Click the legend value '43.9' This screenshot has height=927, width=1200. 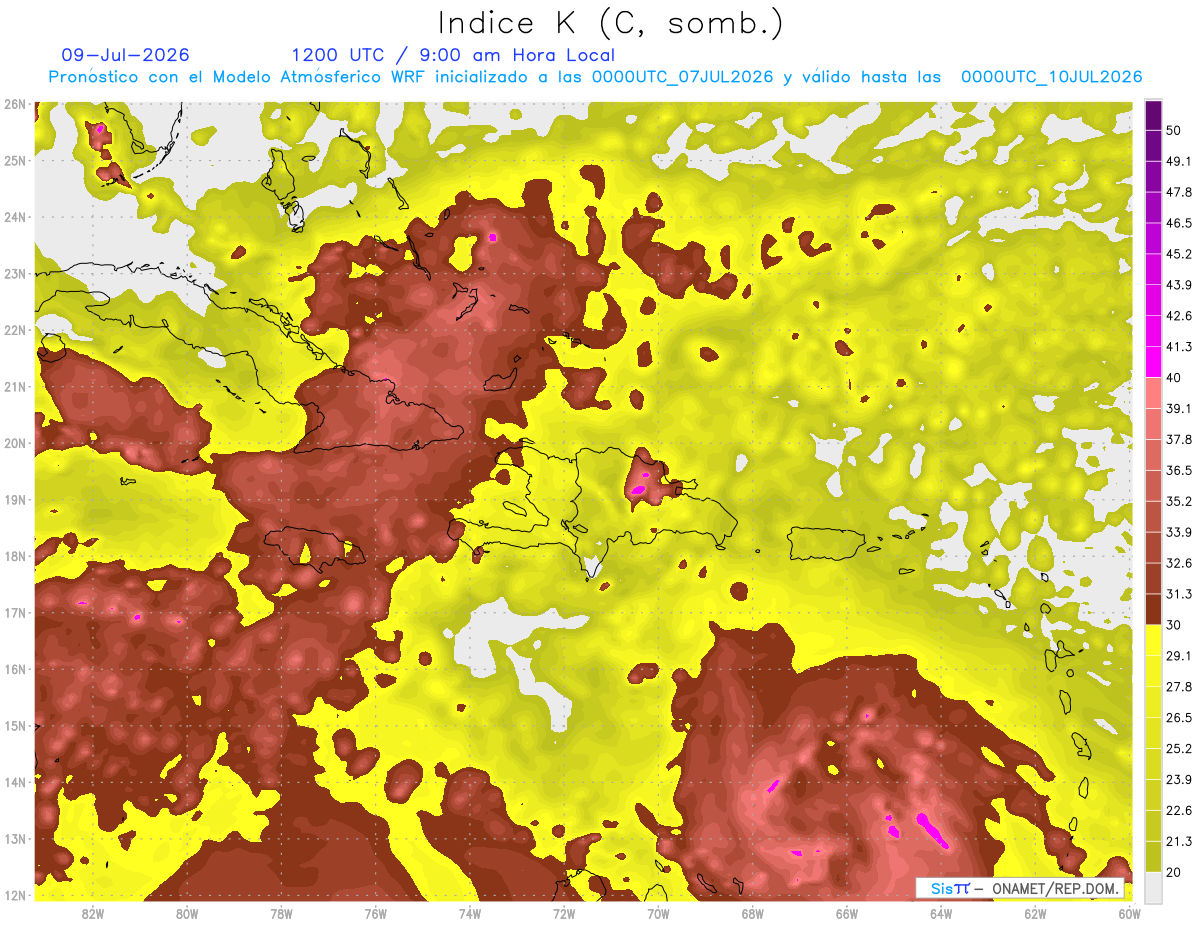1178,285
